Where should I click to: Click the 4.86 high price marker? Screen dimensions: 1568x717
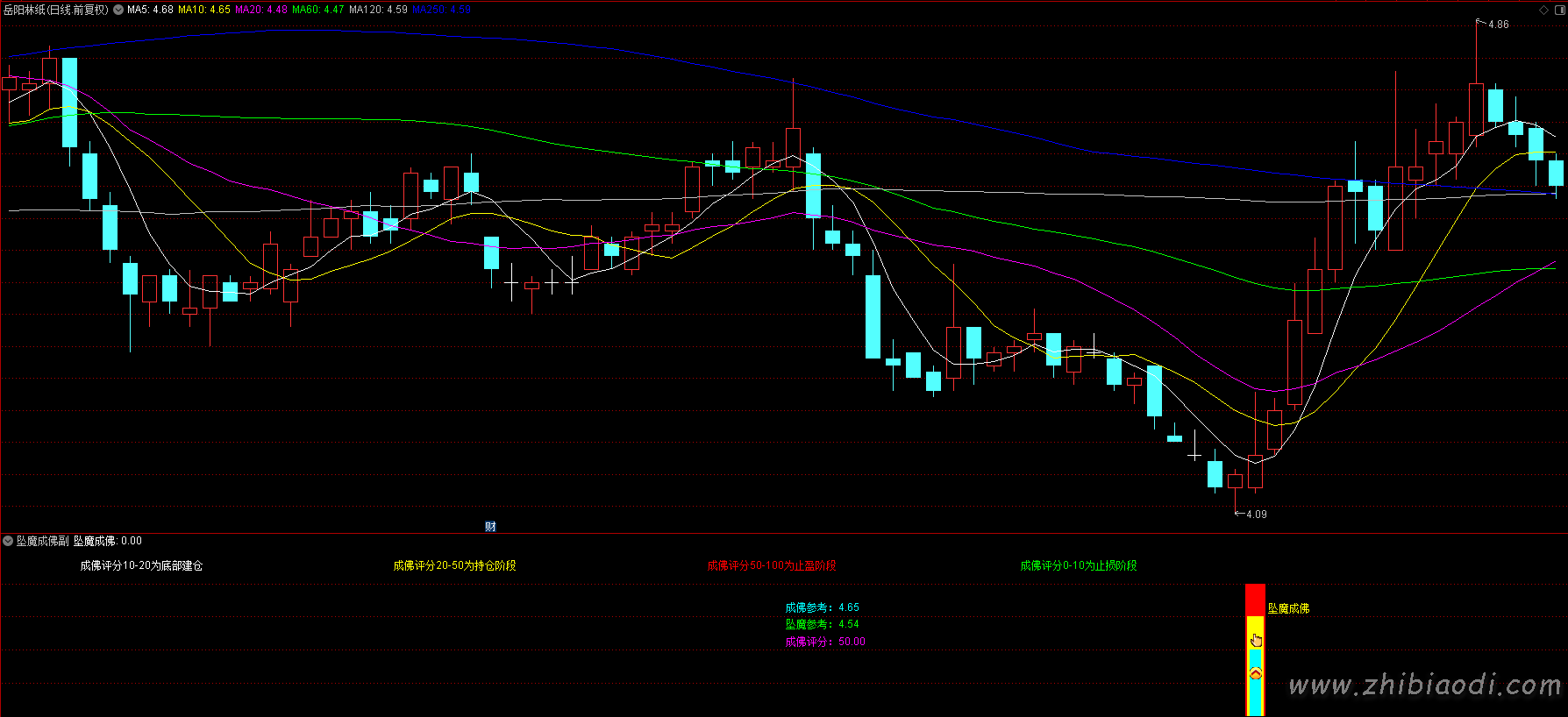pyautogui.click(x=1498, y=25)
